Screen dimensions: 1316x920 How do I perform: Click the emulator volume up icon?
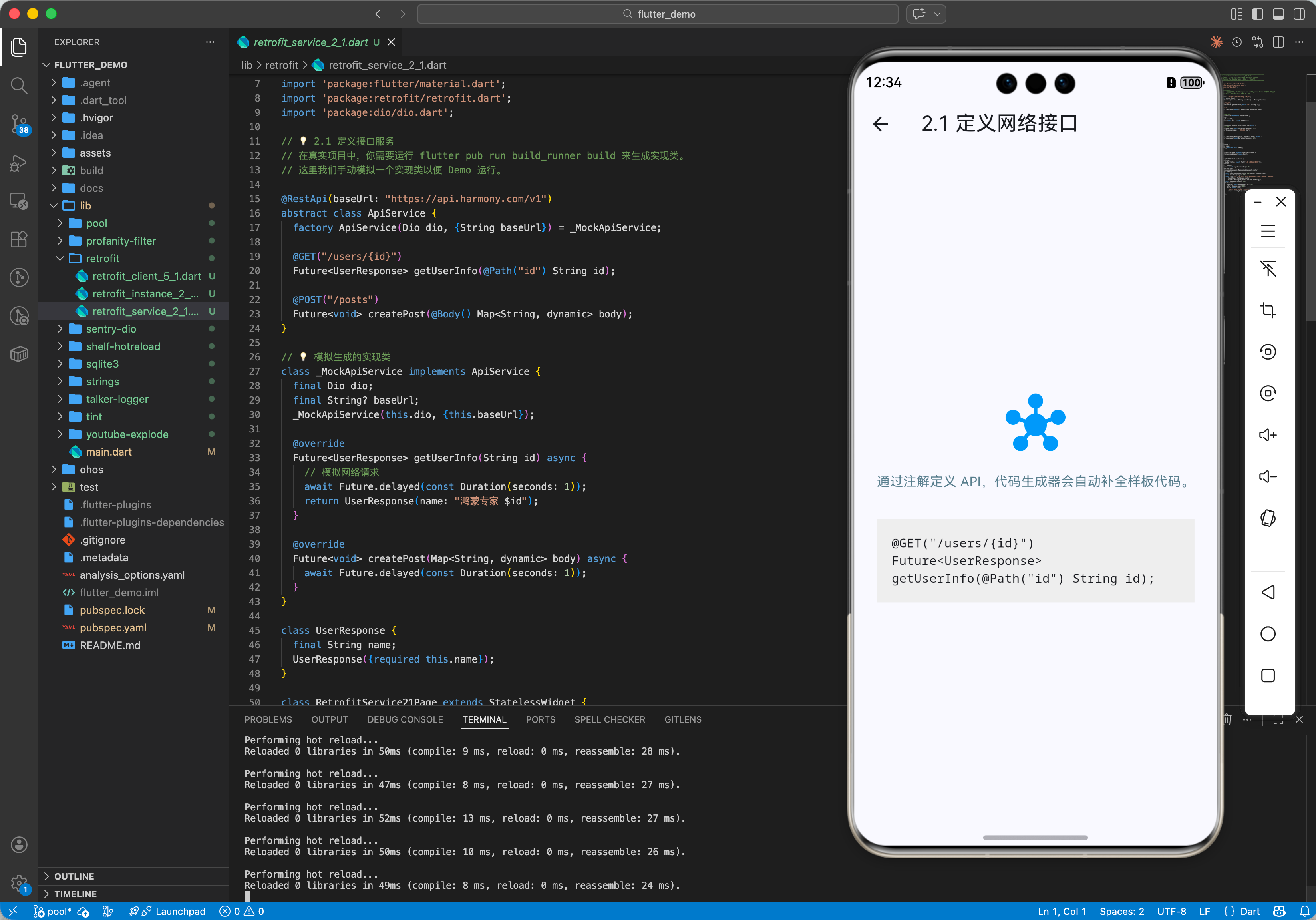(x=1267, y=435)
